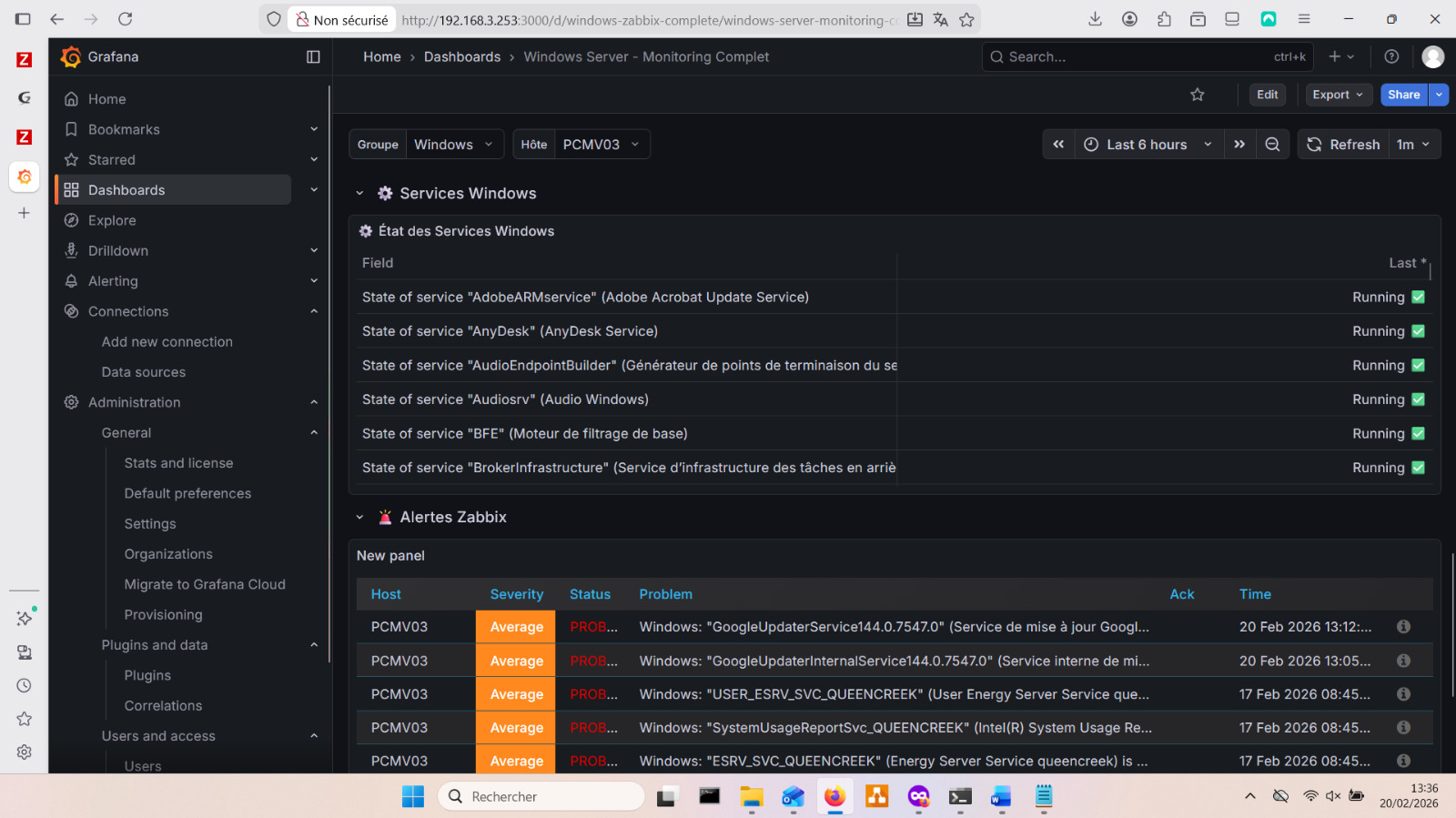
Task: Expand the Starred section in the navigation
Action: pyautogui.click(x=314, y=160)
